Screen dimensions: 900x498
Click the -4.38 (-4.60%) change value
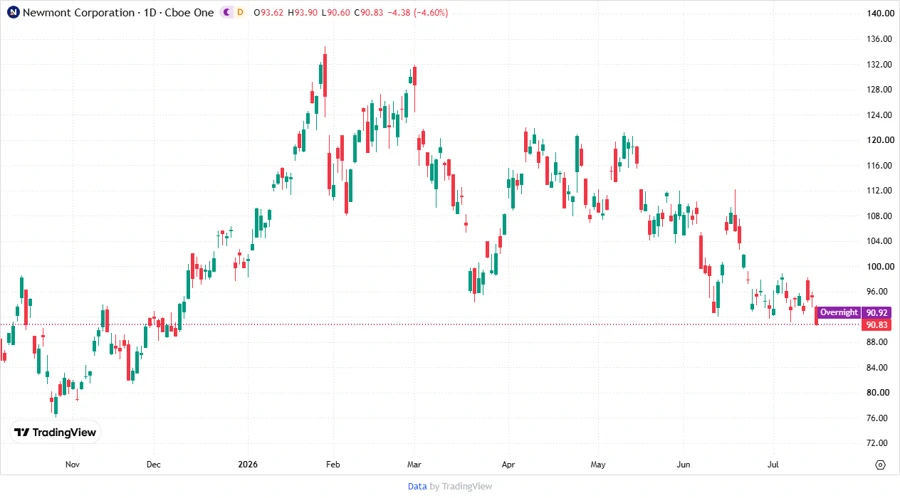click(x=417, y=12)
